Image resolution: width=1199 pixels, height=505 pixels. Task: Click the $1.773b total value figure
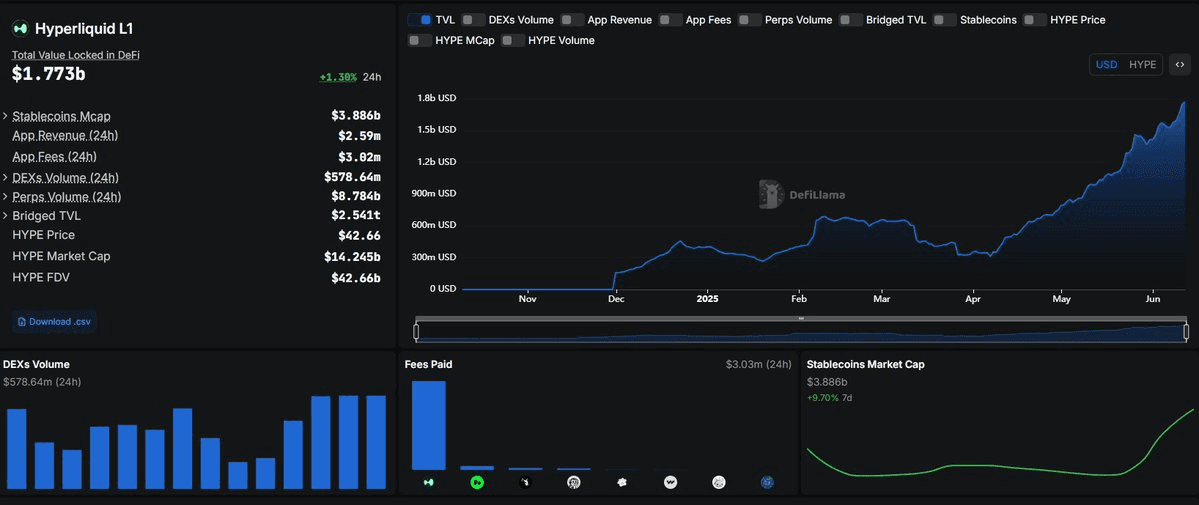tap(48, 74)
